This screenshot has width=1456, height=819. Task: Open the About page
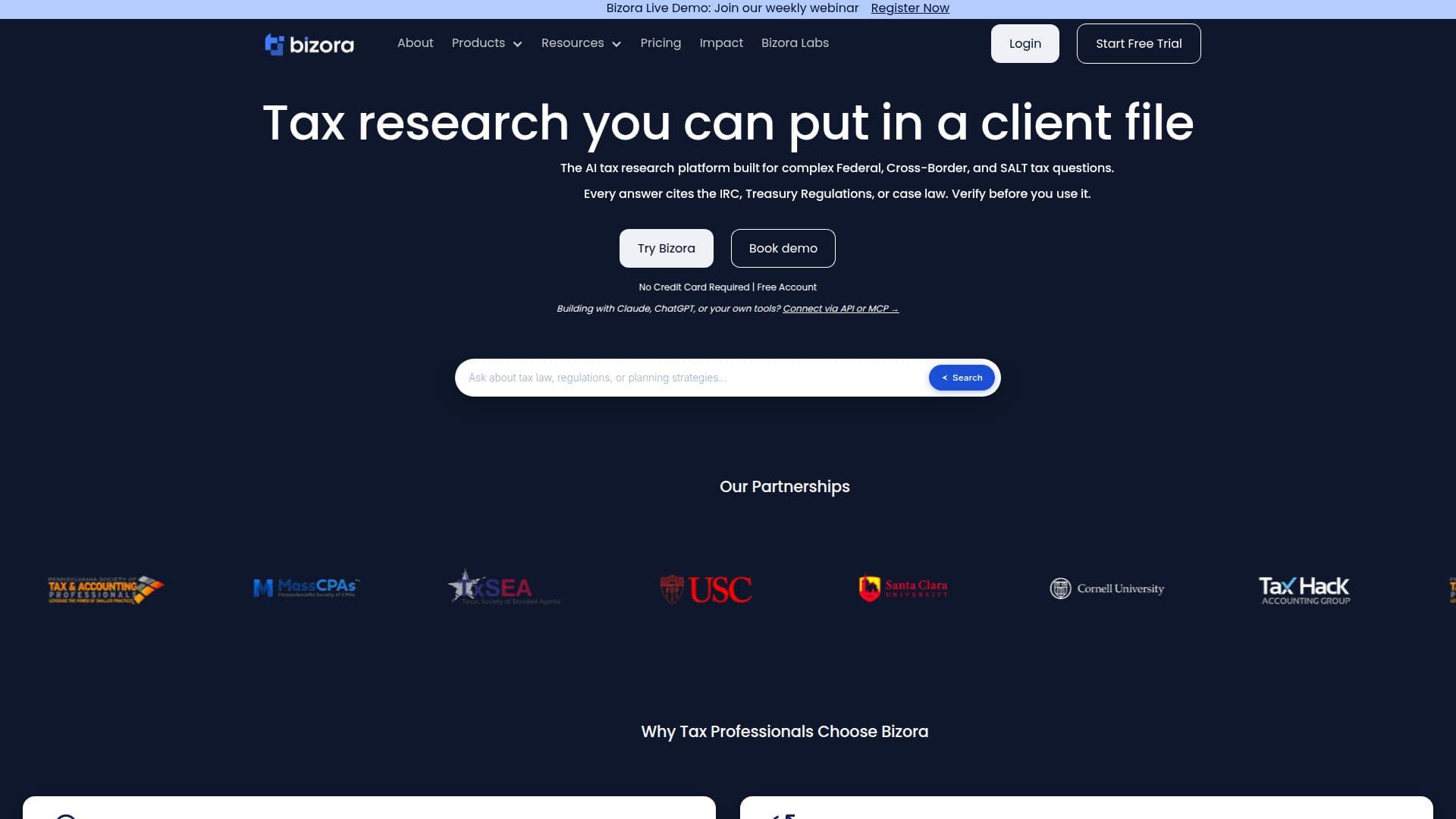(415, 43)
